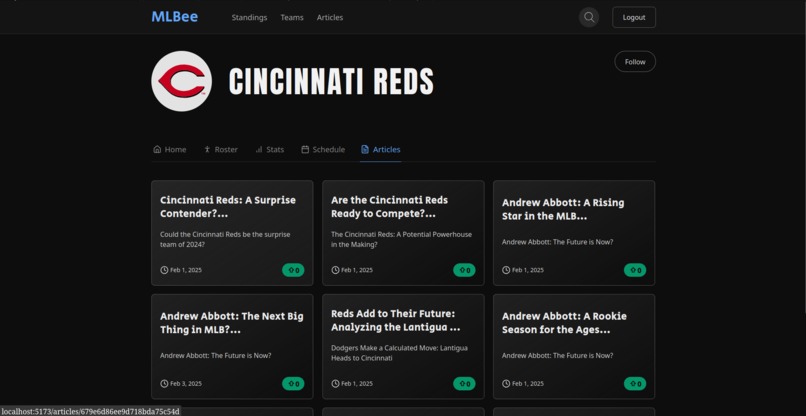
Task: Click subtitle under 'A Rookie Season for the Ages'
Action: [557, 356]
